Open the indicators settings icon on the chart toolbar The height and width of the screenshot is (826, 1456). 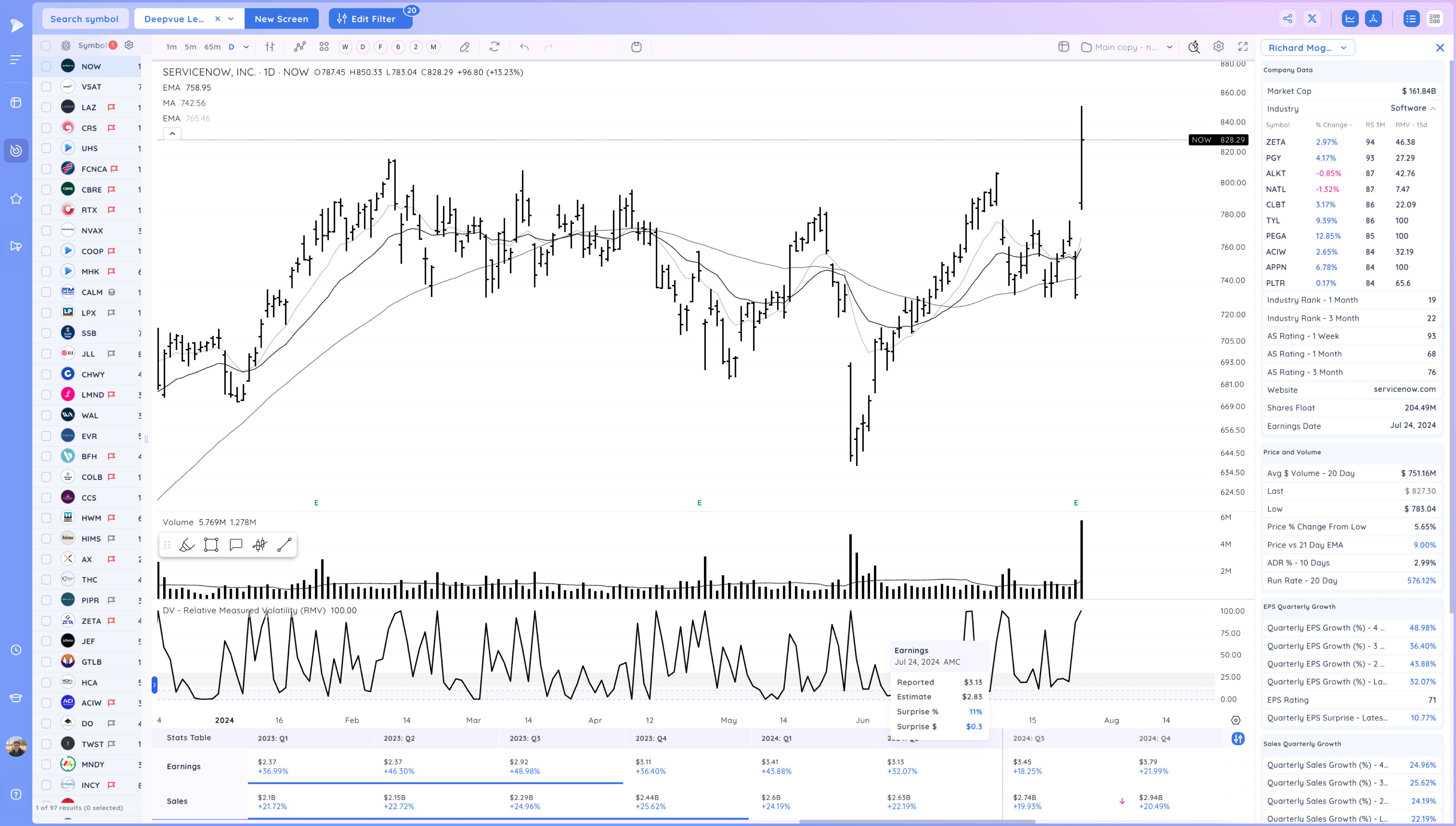pyautogui.click(x=269, y=47)
